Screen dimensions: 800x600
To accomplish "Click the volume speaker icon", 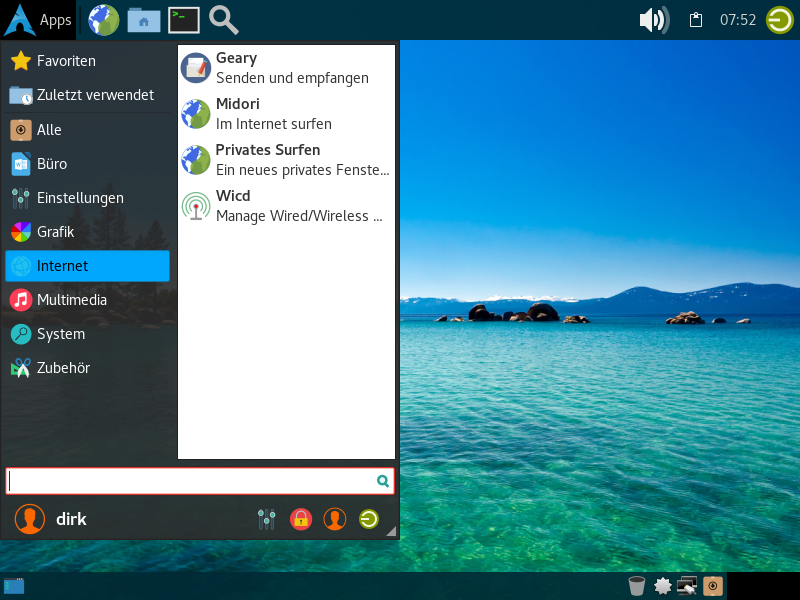I will click(653, 20).
